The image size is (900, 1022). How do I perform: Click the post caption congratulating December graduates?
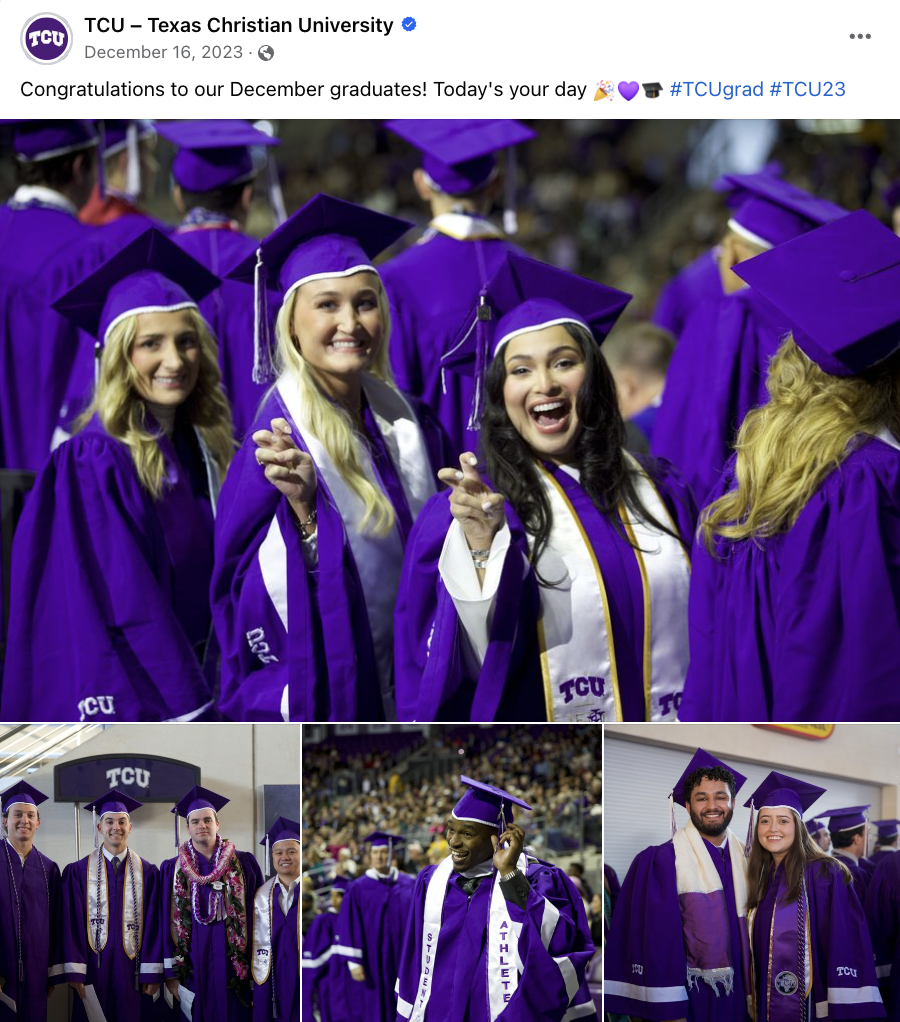(304, 89)
